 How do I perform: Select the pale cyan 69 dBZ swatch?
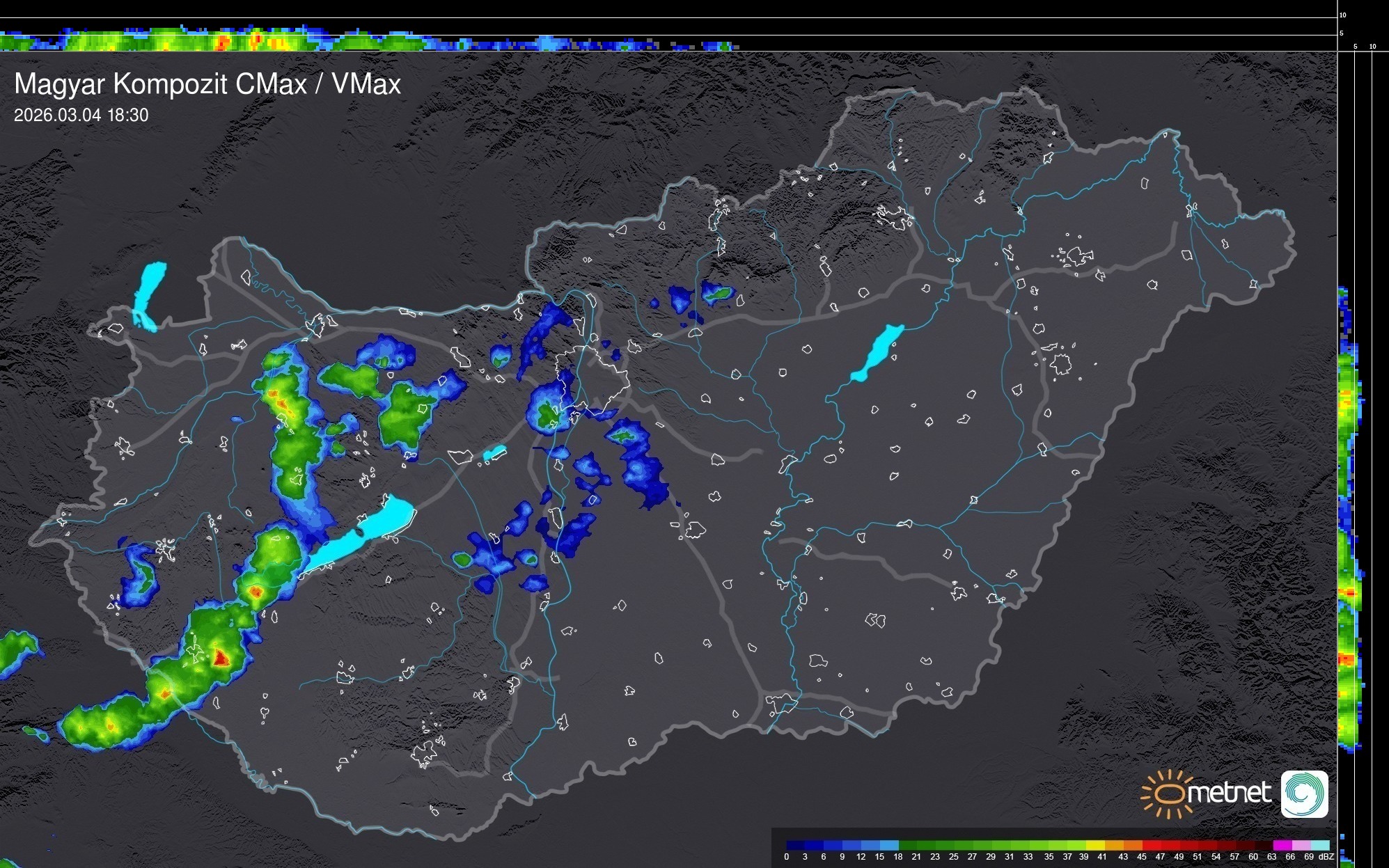click(x=1319, y=845)
